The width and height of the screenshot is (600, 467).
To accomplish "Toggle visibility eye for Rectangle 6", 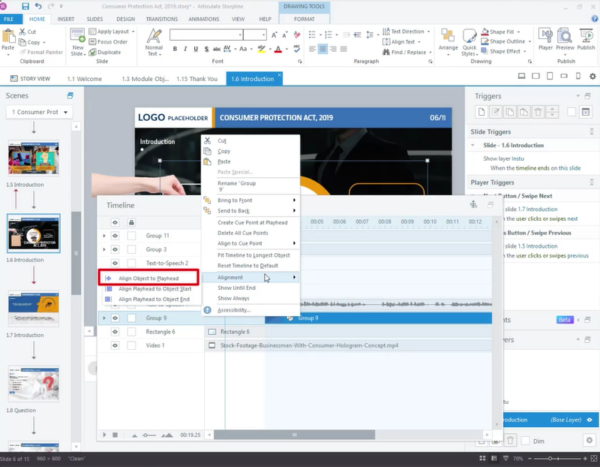I will pyautogui.click(x=115, y=332).
